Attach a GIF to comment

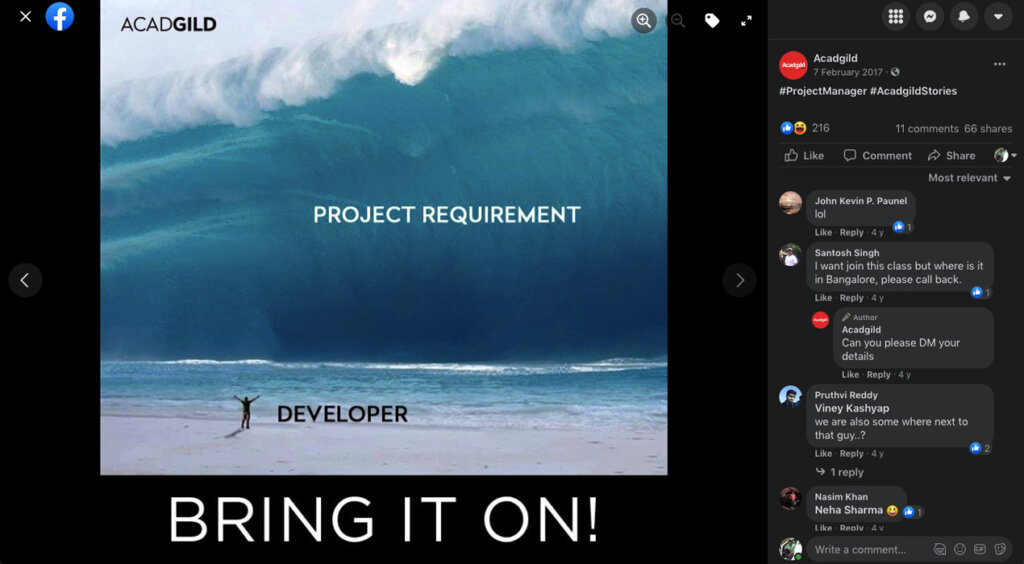980,549
